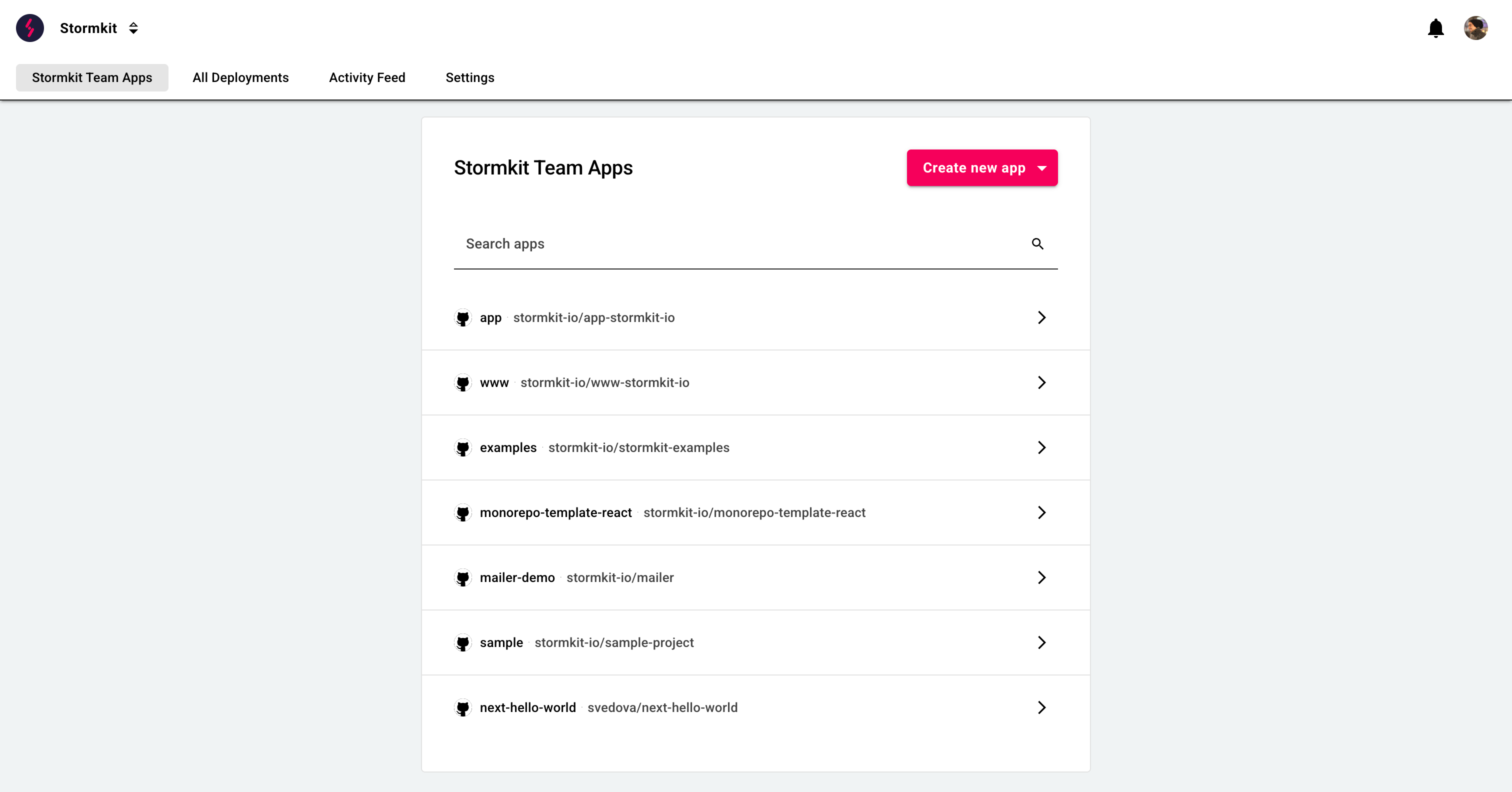The image size is (1512, 792).
Task: Open the www stormkit-io app
Action: click(756, 382)
